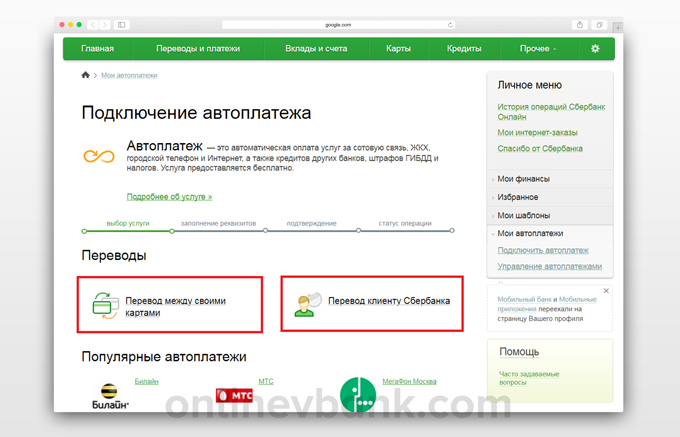The width and height of the screenshot is (680, 437).
Task: Click the подтверждение progress step
Action: (311, 223)
